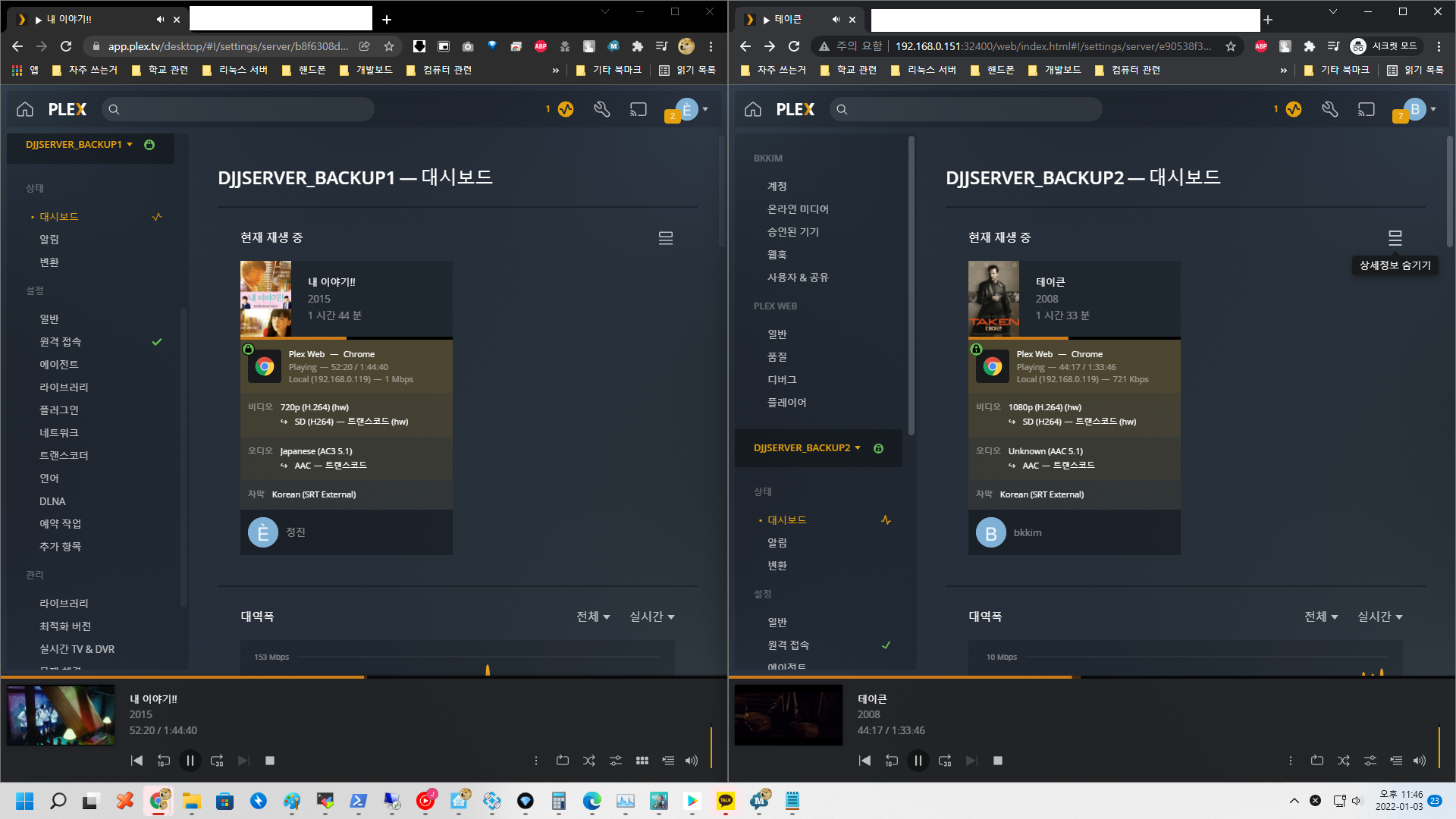Click cast icon in BACKUP1 Plex header
1456x819 pixels.
639,109
